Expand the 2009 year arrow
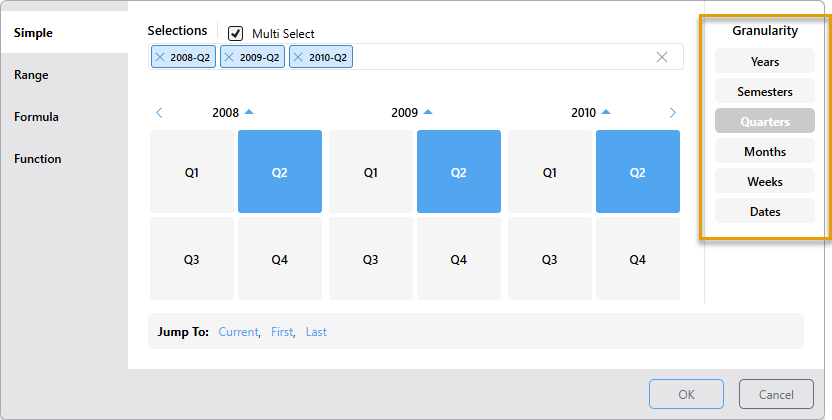Image resolution: width=832 pixels, height=420 pixels. click(x=428, y=112)
